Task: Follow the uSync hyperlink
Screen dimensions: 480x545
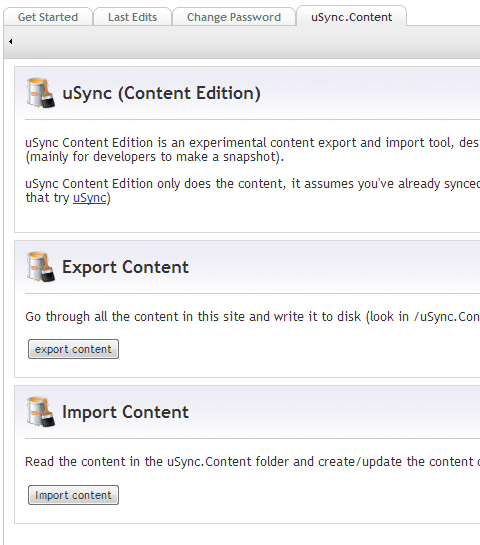Action: (x=90, y=198)
